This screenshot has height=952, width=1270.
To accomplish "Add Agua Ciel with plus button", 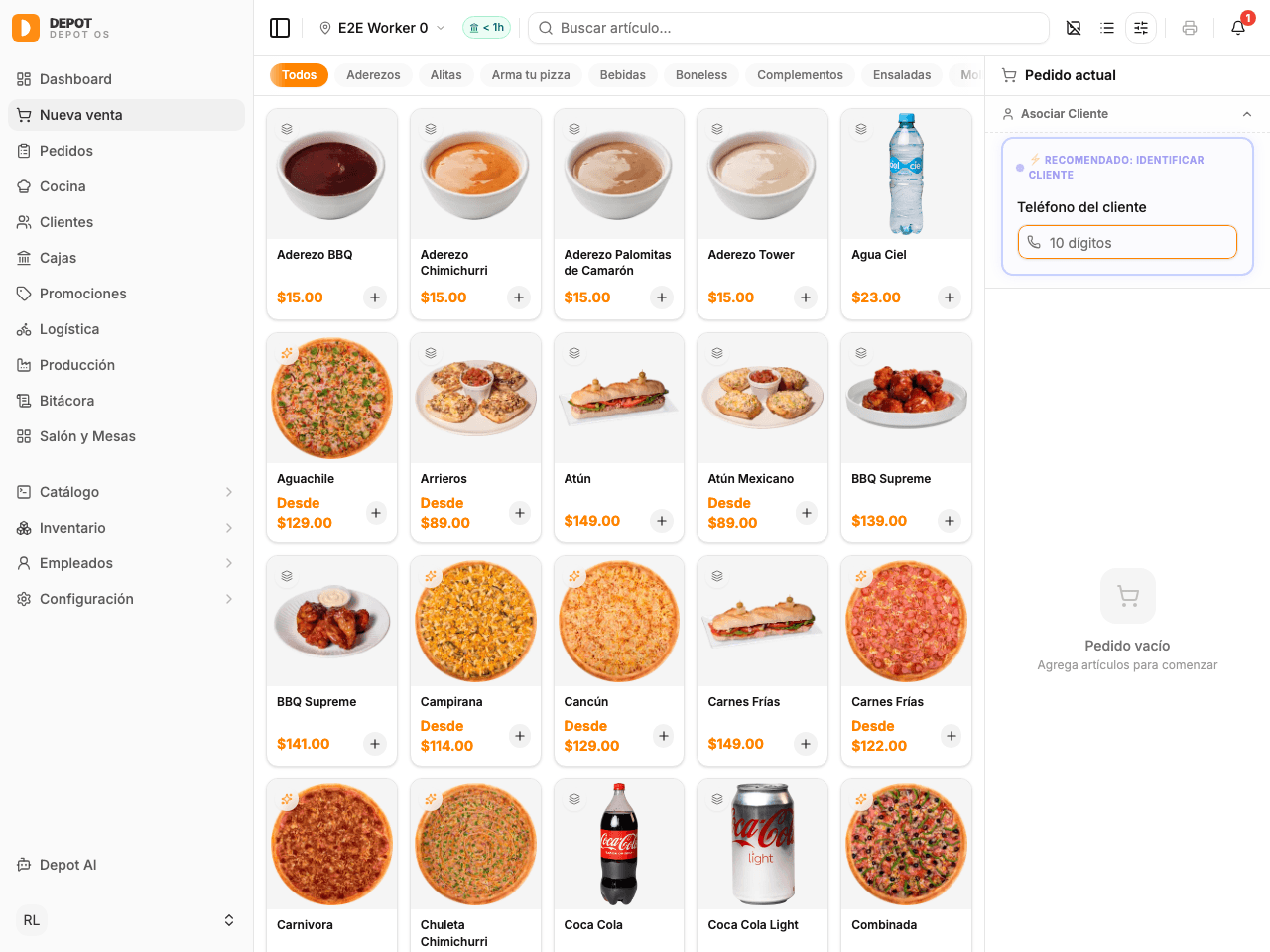I will [950, 297].
